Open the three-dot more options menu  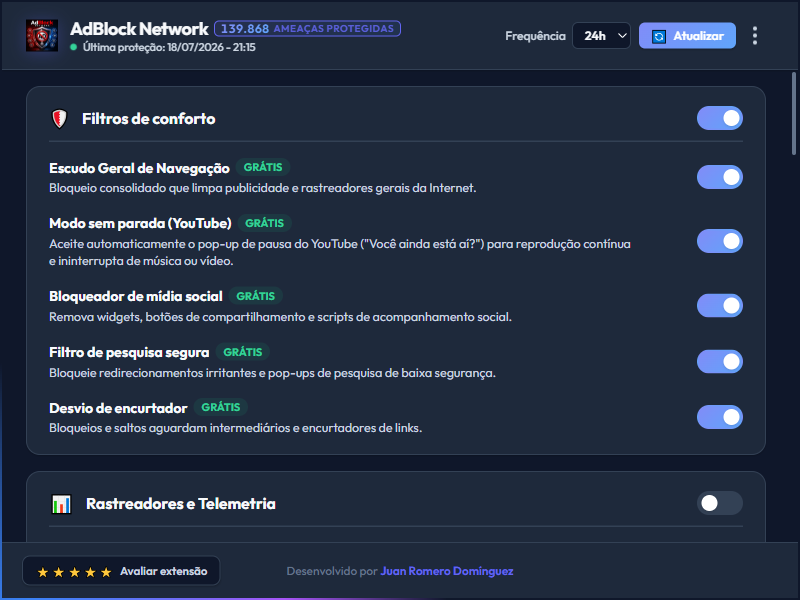coord(755,36)
